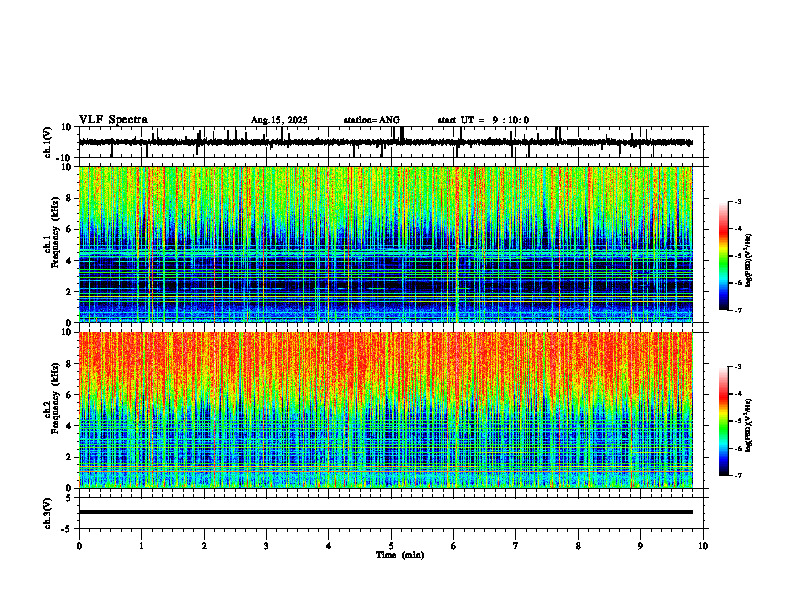
Task: Click the "VLF Spectra" plot title
Action: point(113,120)
